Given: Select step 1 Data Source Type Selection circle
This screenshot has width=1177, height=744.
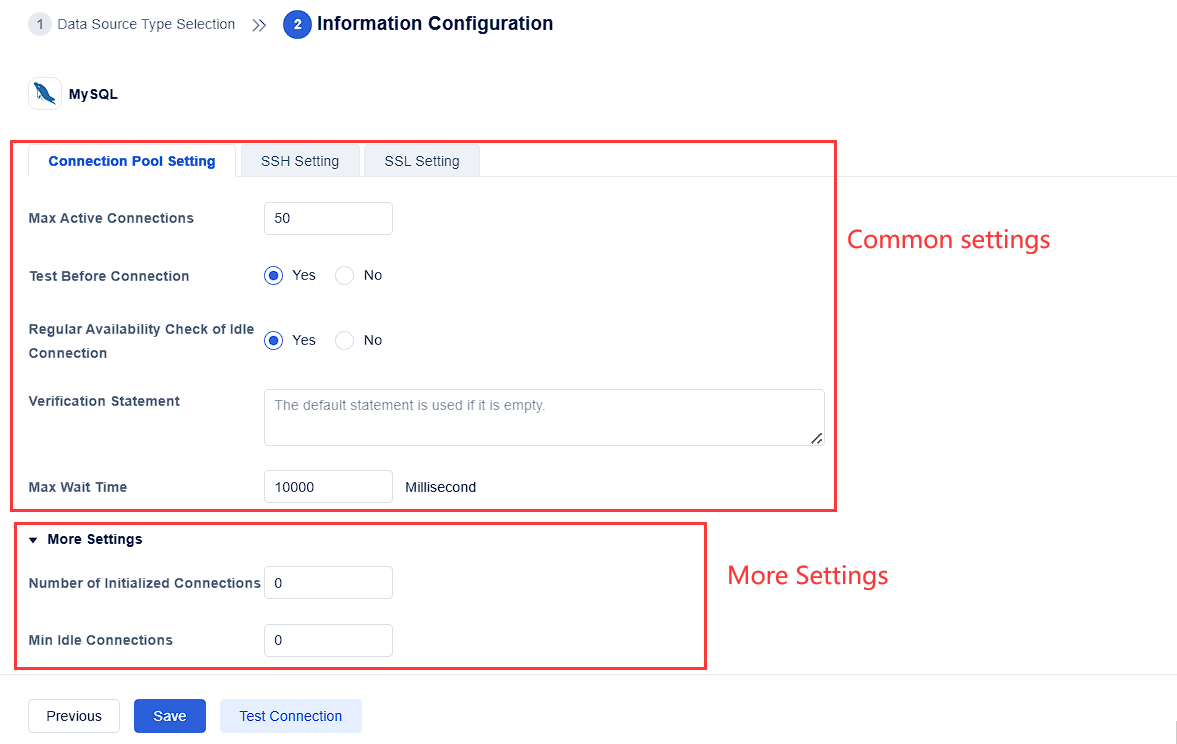Looking at the screenshot, I should [38, 23].
